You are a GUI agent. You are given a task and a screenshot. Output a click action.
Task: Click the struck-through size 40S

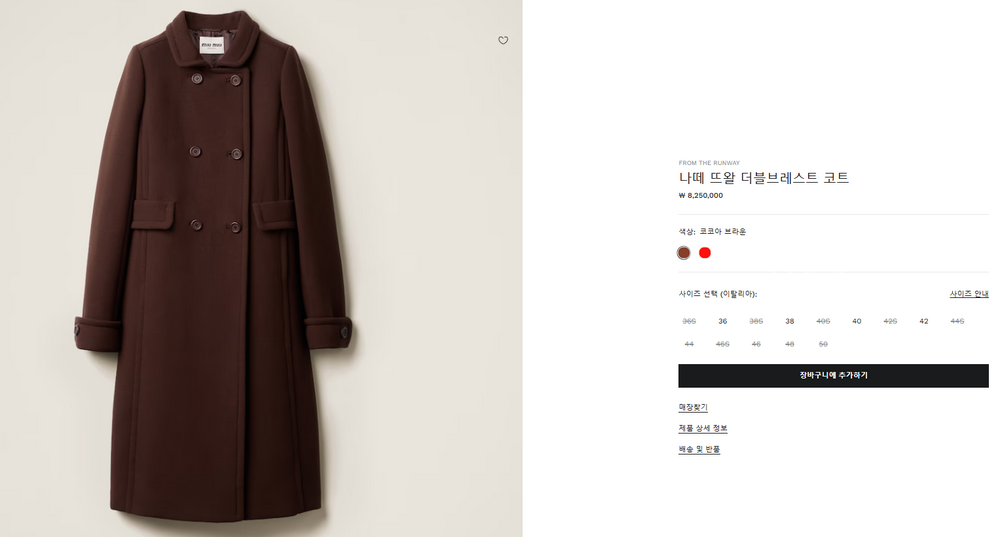(x=823, y=321)
